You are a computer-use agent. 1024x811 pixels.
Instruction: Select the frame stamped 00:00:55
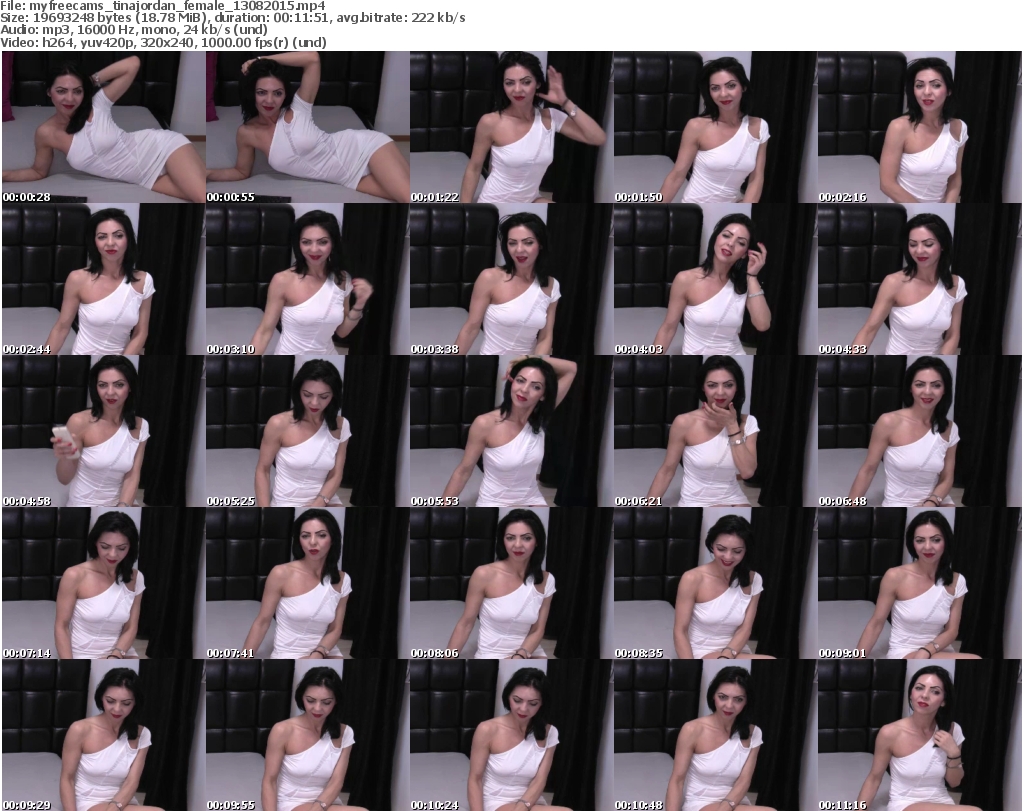pyautogui.click(x=308, y=127)
